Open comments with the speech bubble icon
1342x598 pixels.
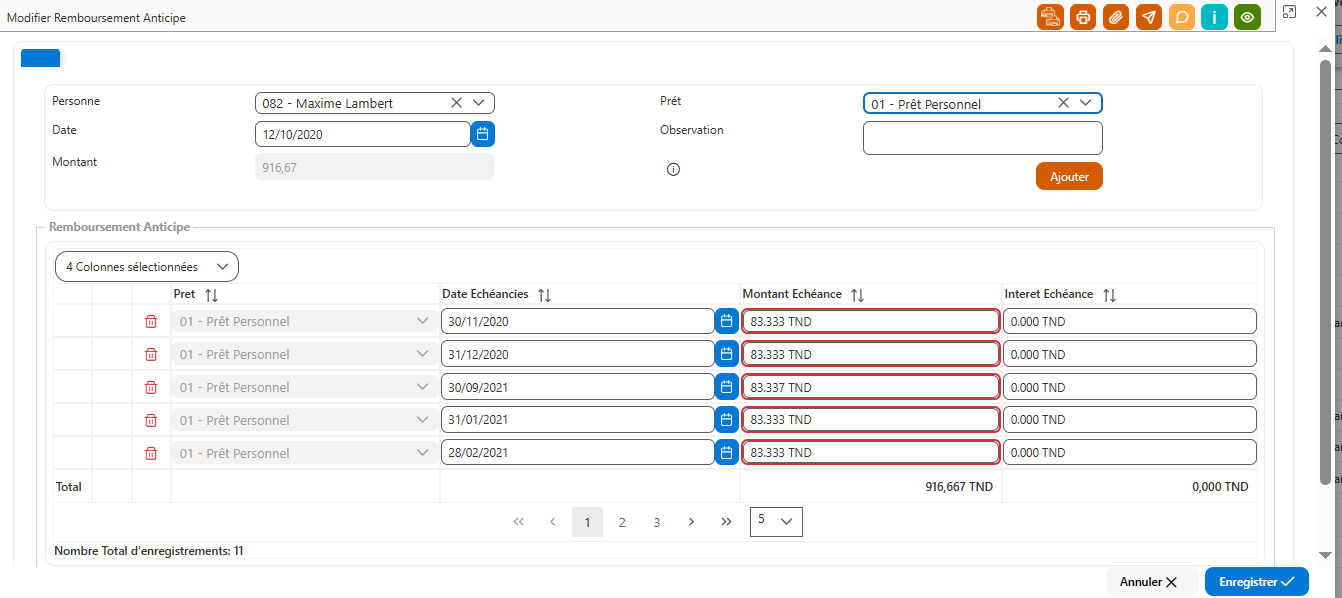coord(1182,17)
